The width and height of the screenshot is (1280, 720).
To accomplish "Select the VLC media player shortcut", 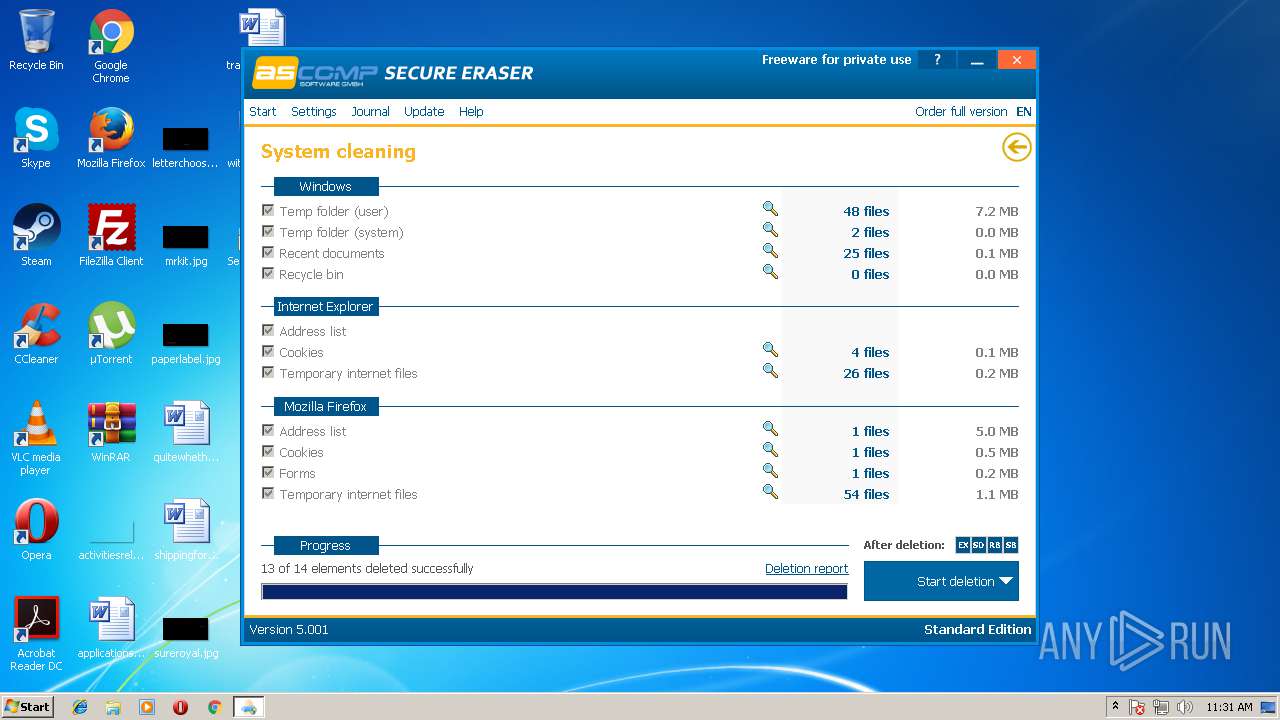I will coord(36,438).
